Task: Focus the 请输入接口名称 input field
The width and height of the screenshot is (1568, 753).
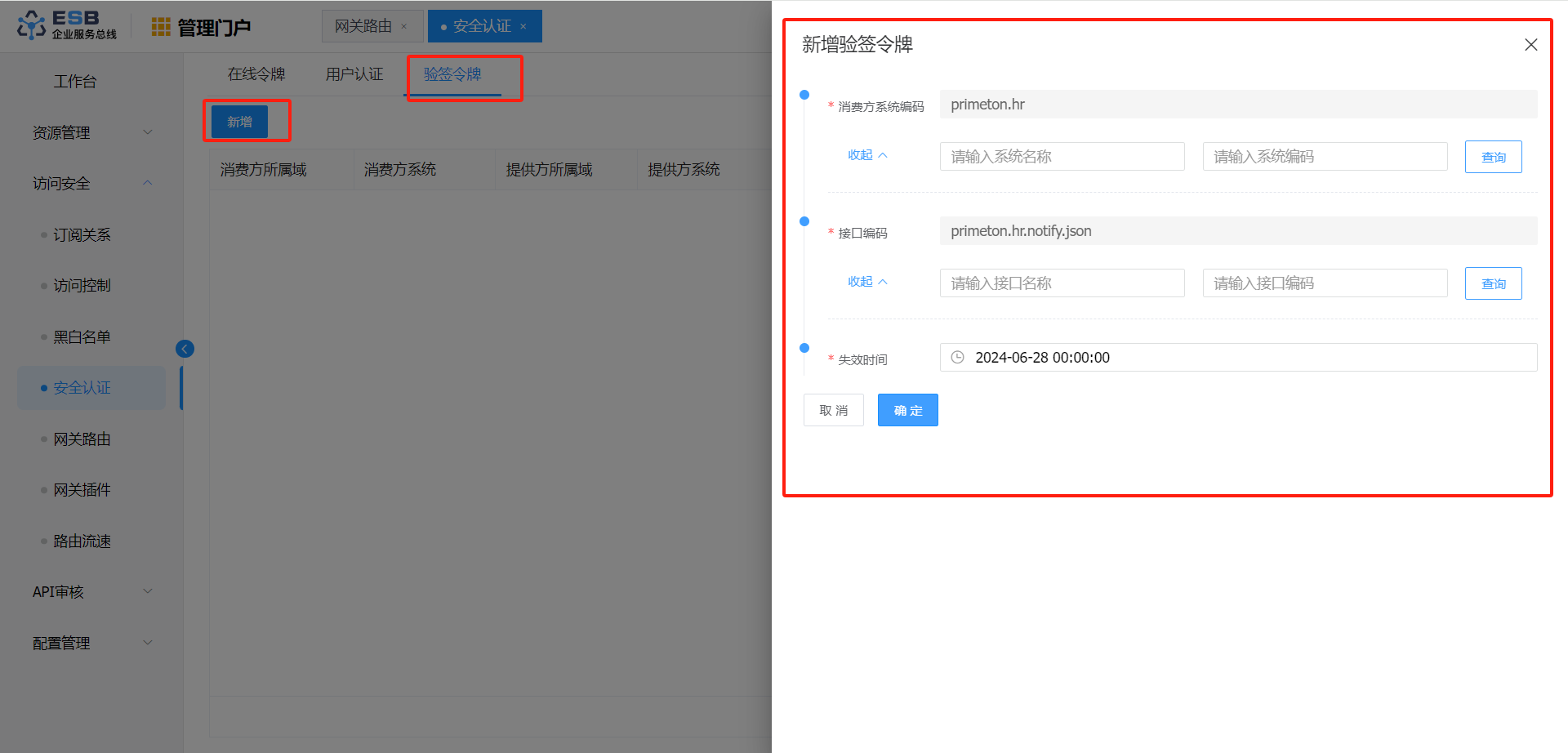Action: coord(1062,283)
